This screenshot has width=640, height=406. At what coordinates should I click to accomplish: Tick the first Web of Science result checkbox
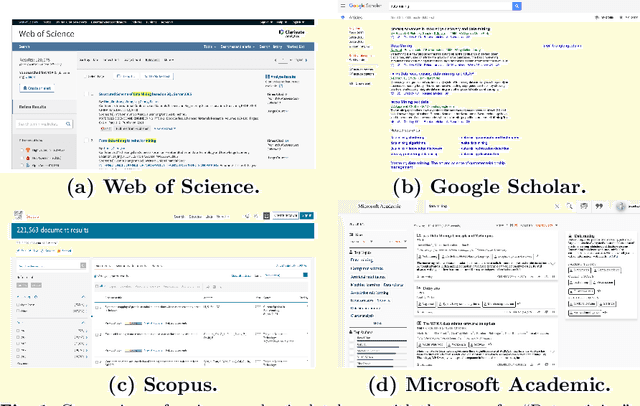[x=86, y=94]
